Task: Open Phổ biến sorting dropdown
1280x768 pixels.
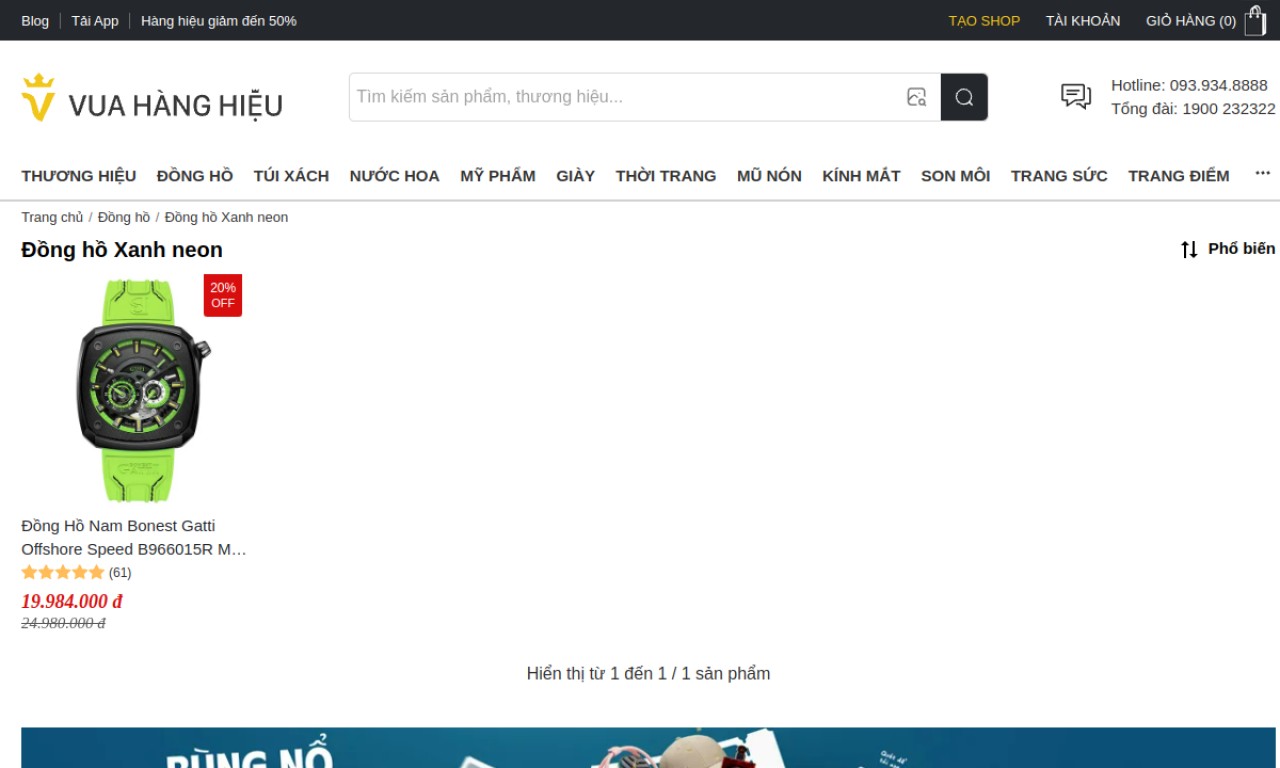Action: [x=1241, y=248]
